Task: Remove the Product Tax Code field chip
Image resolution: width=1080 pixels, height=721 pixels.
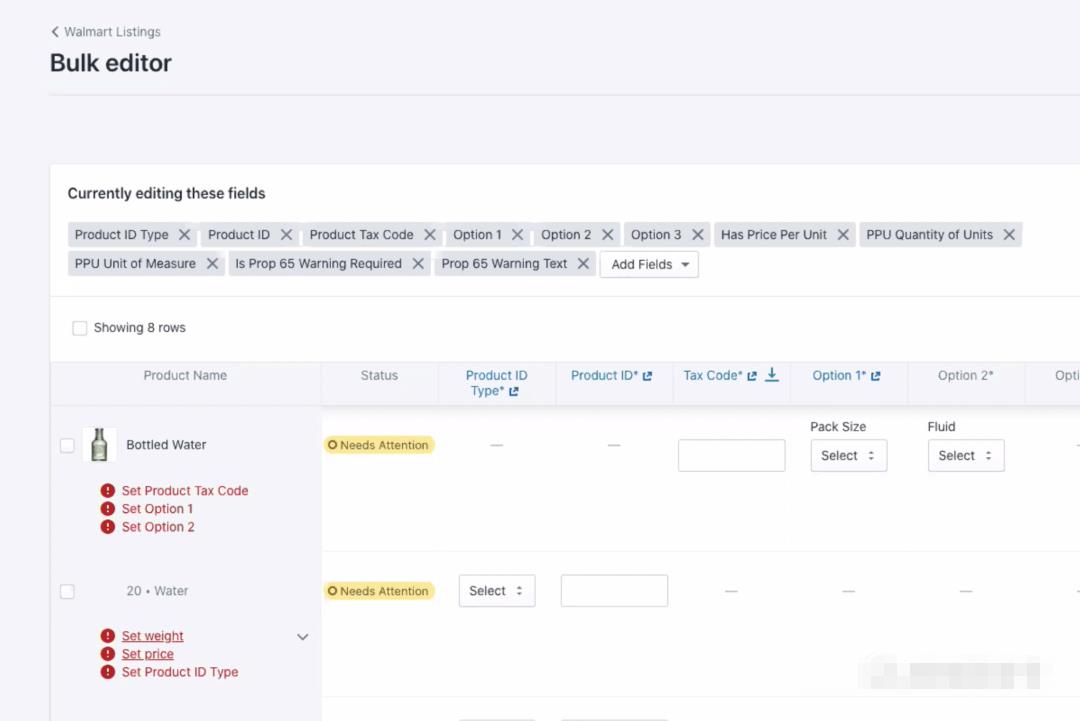Action: pyautogui.click(x=429, y=235)
